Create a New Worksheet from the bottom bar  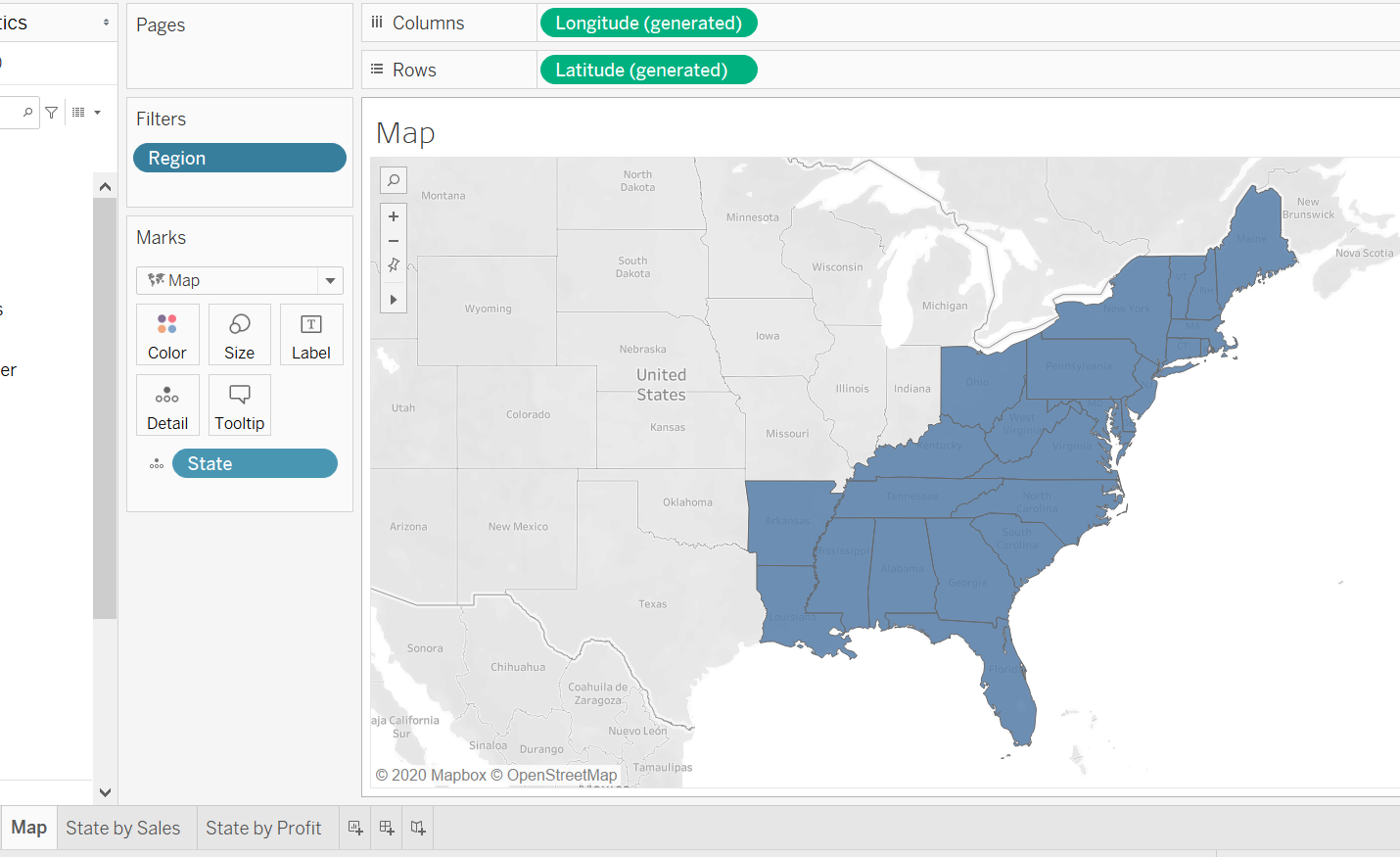pyautogui.click(x=354, y=828)
